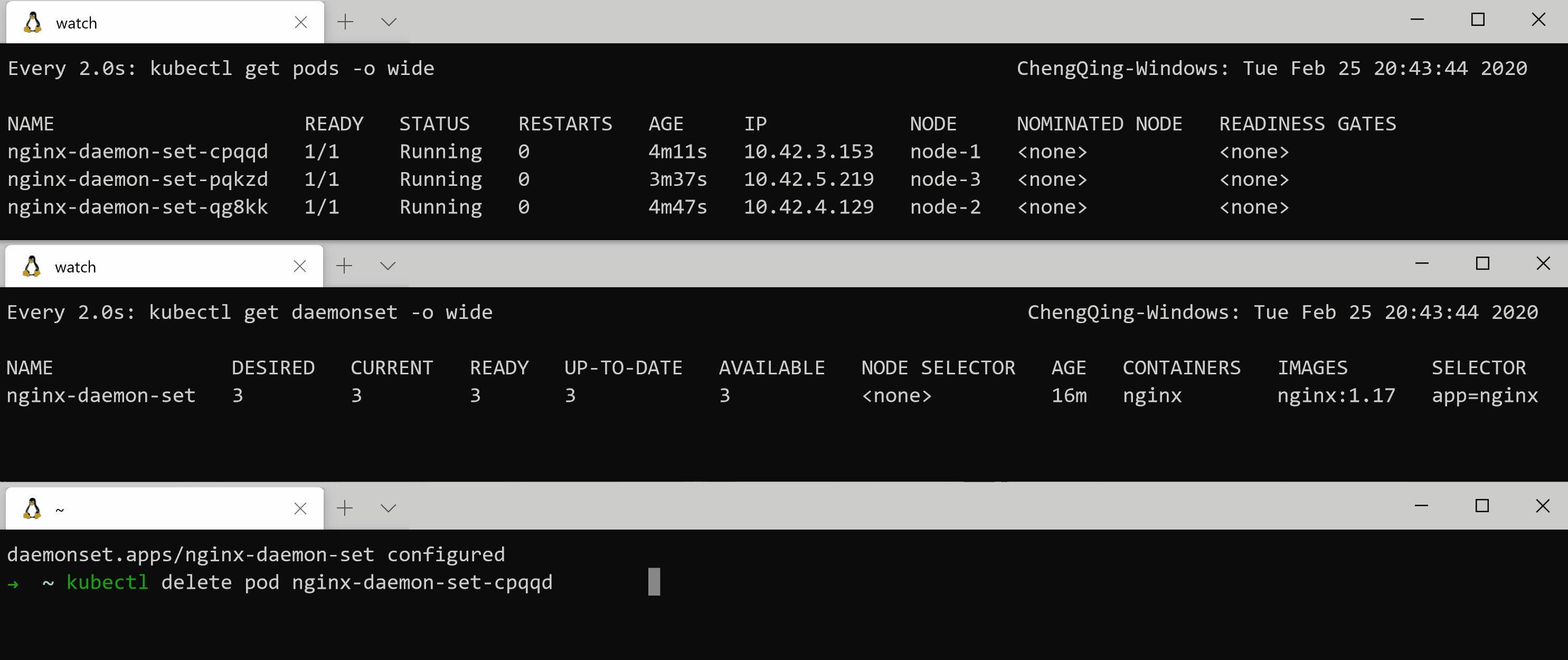Open profile dropdown in pods terminal window
Image resolution: width=1568 pixels, height=660 pixels.
389,23
